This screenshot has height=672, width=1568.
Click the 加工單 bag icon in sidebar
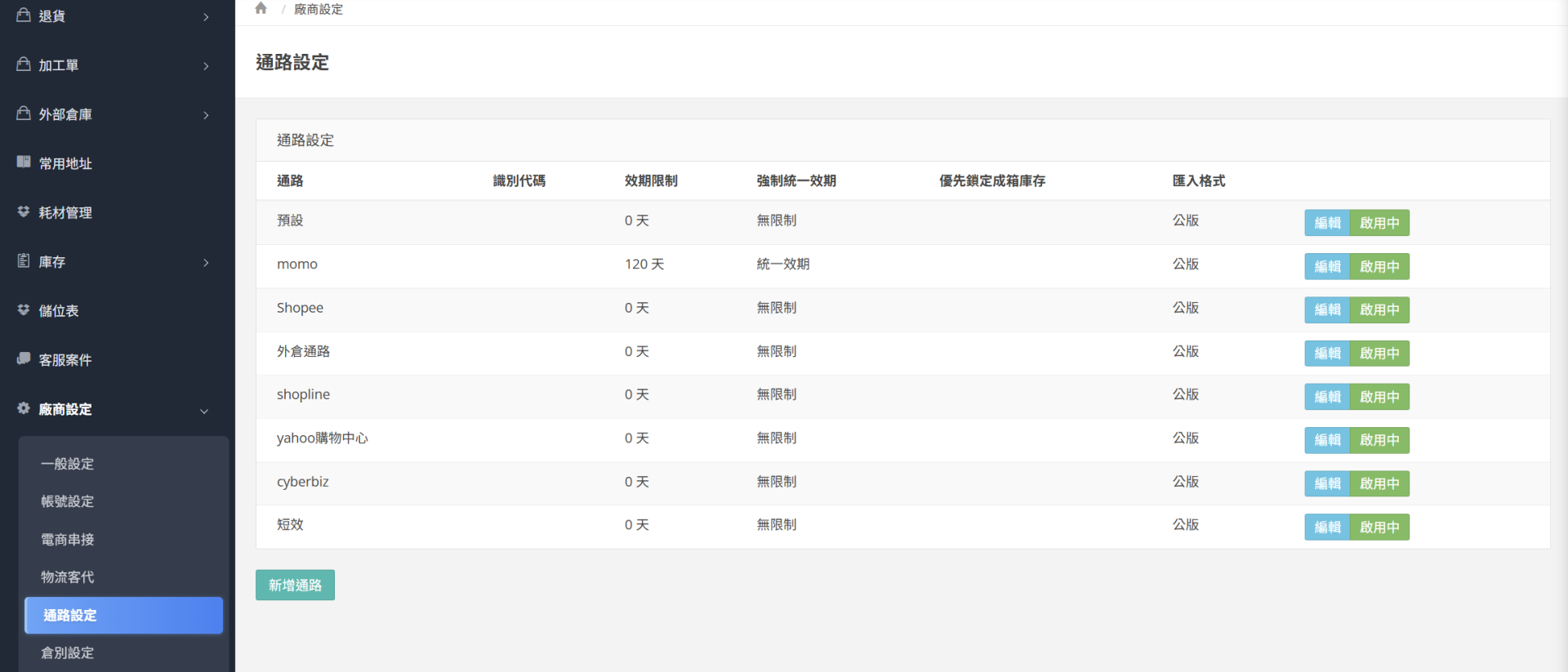(x=24, y=65)
